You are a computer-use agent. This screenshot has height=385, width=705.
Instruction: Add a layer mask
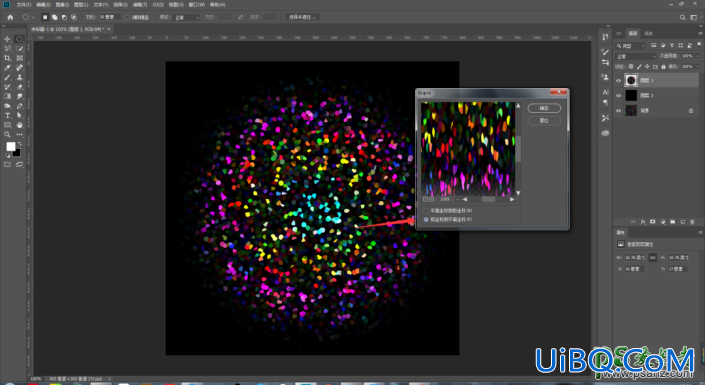[x=652, y=222]
